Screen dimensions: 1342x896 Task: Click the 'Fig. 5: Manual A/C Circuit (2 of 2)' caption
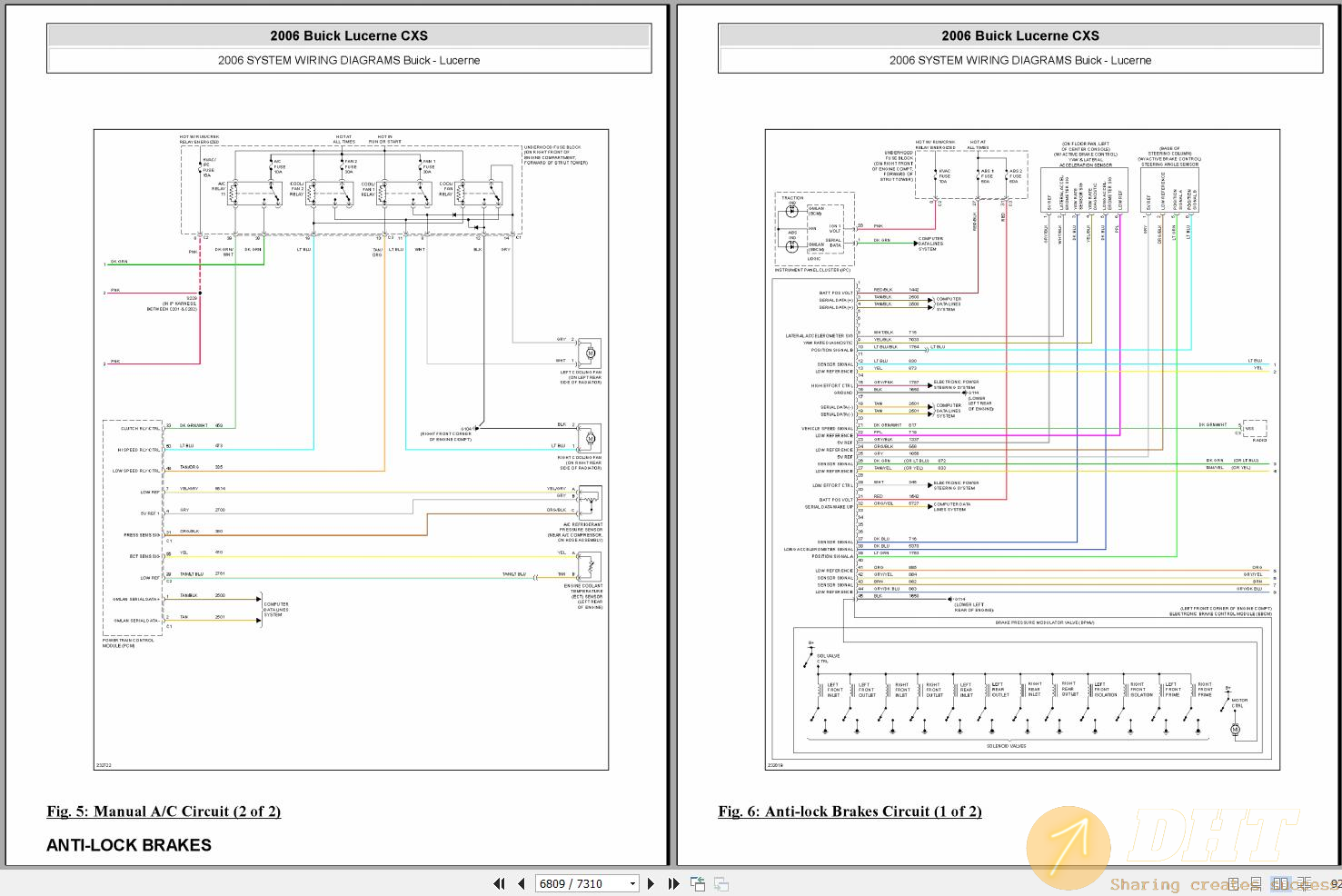click(x=164, y=811)
